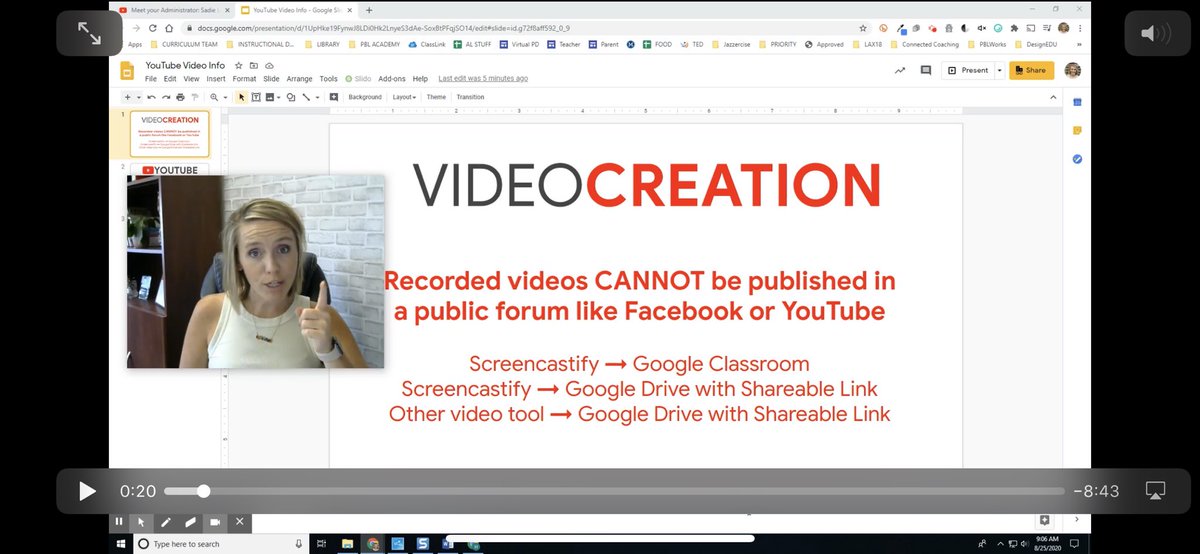Star the YouTube Video Info presentation
The width and height of the screenshot is (1200, 554).
pos(238,65)
